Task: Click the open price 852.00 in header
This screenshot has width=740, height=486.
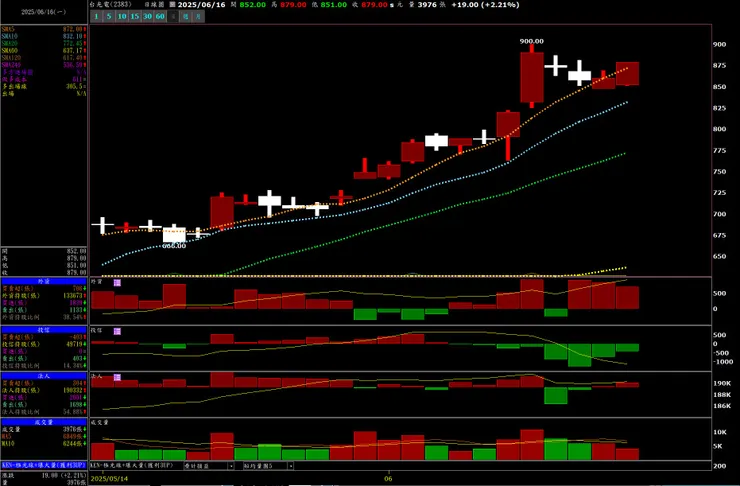Action: click(252, 5)
